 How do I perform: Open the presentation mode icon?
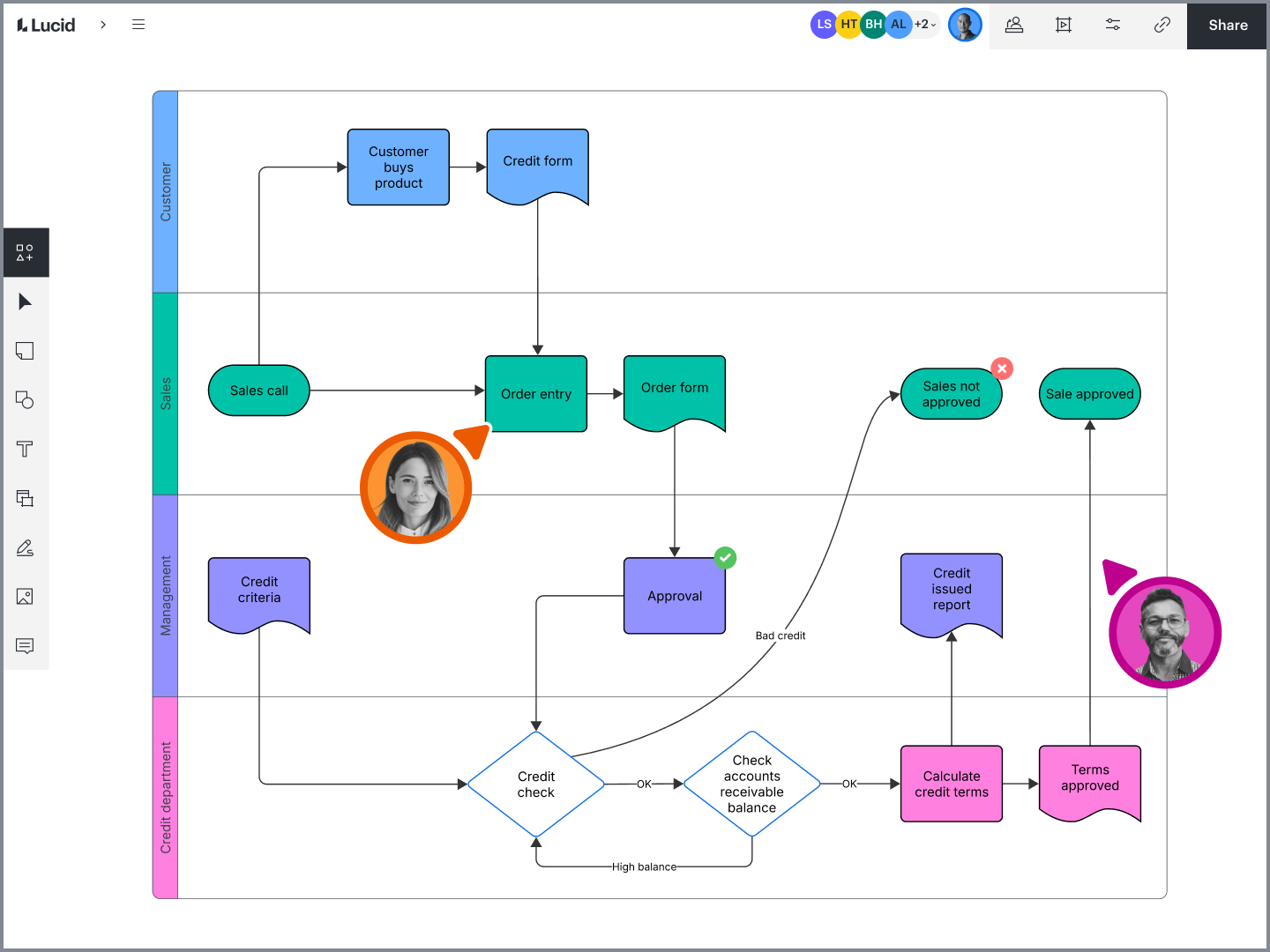(1064, 25)
